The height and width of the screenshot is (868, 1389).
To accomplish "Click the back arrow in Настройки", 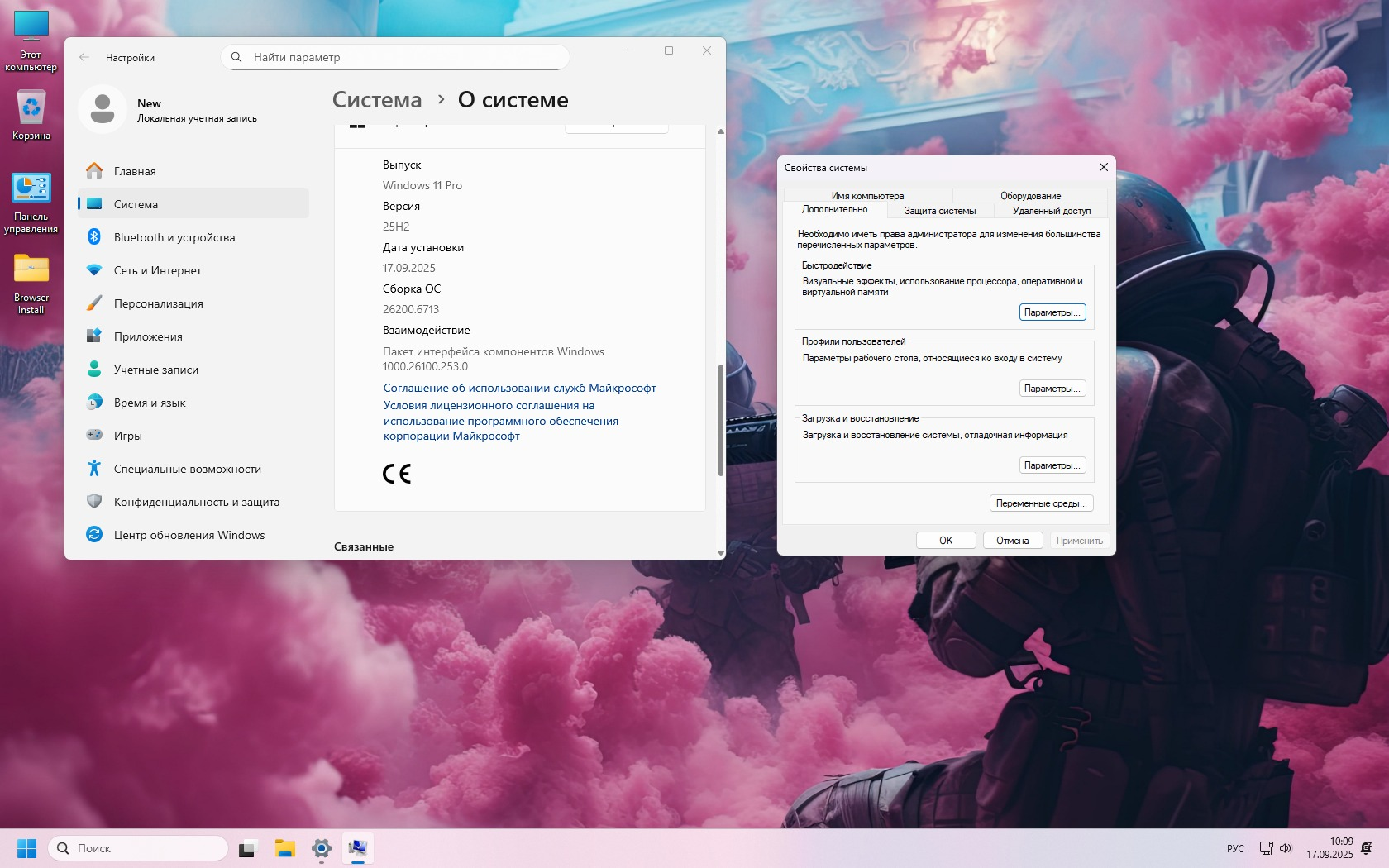I will point(84,57).
